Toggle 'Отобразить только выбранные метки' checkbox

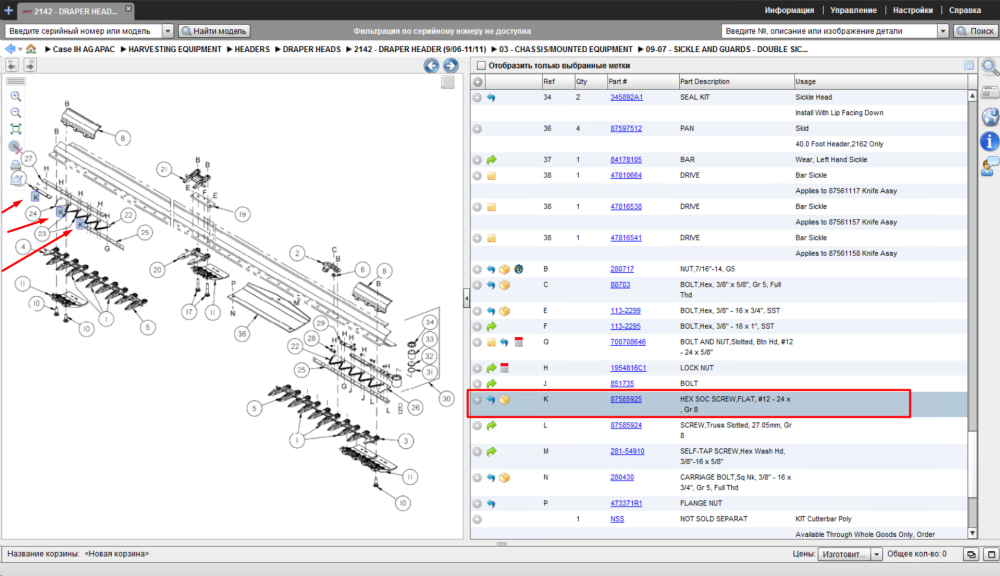(x=482, y=66)
